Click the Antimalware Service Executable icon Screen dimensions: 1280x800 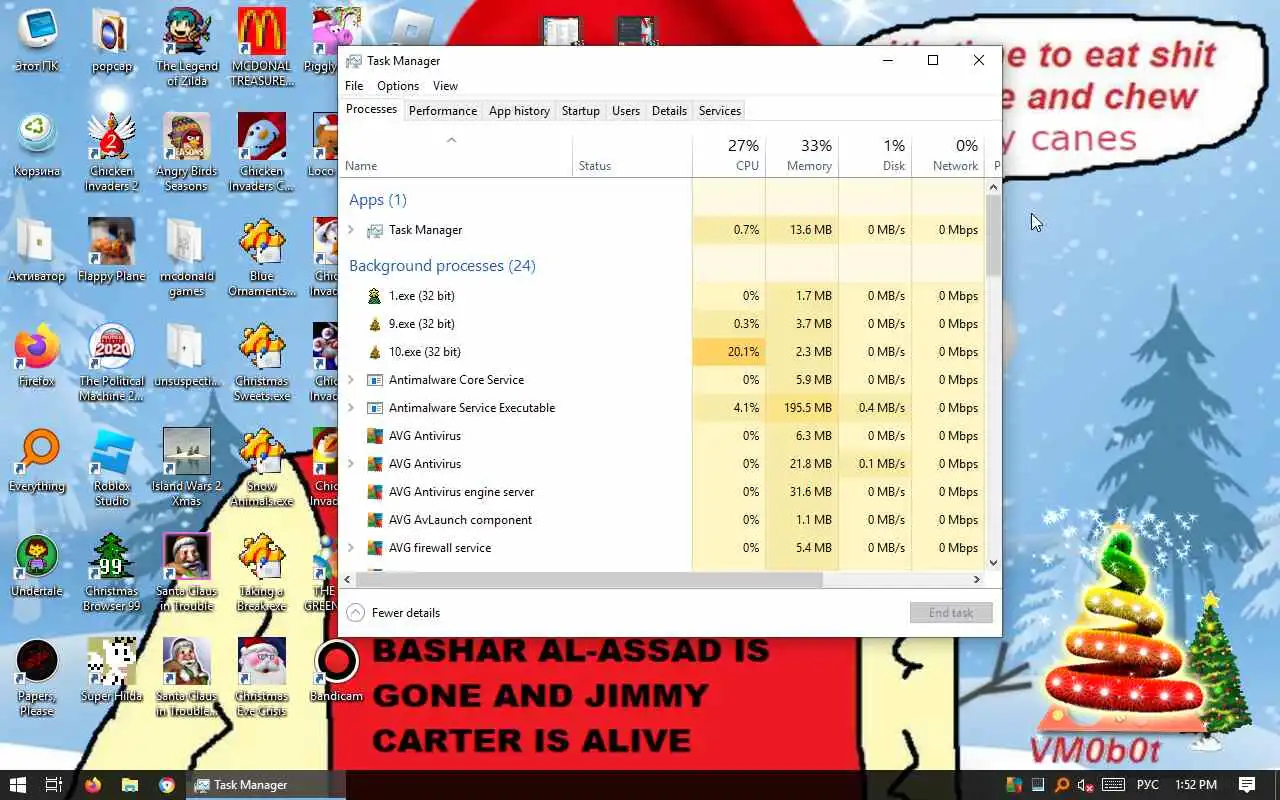(x=375, y=408)
